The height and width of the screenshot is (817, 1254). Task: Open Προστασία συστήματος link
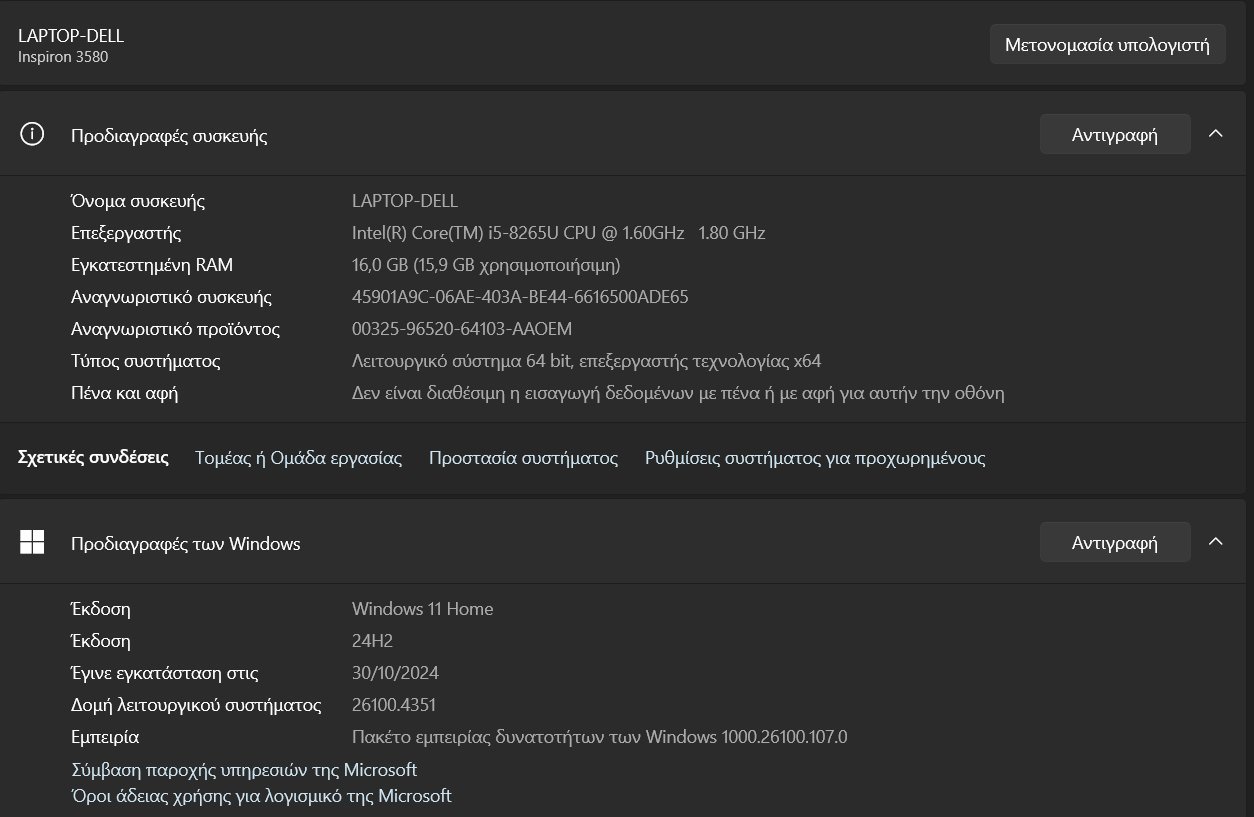pyautogui.click(x=523, y=458)
